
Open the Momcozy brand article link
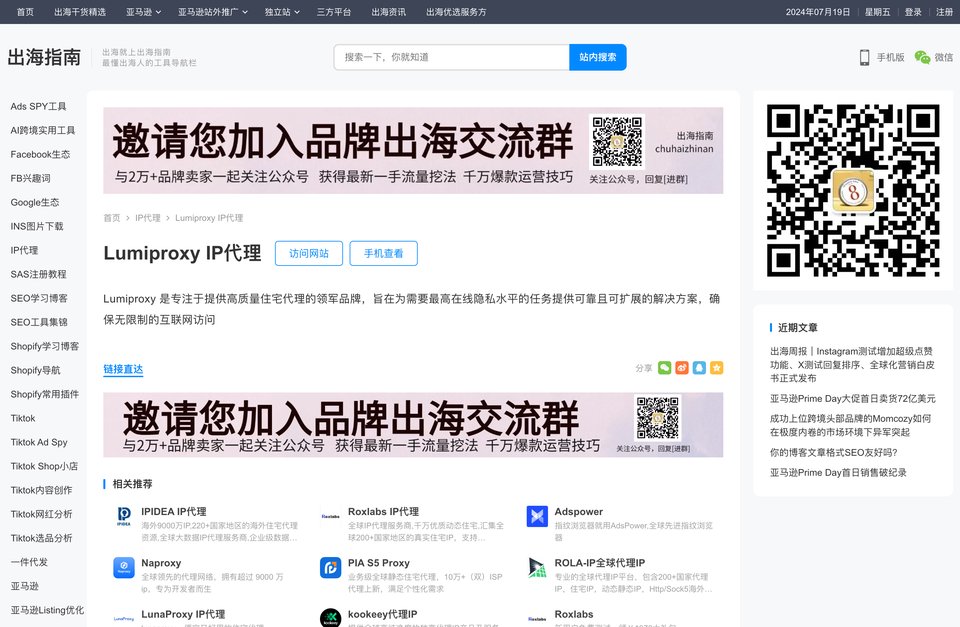click(x=850, y=425)
